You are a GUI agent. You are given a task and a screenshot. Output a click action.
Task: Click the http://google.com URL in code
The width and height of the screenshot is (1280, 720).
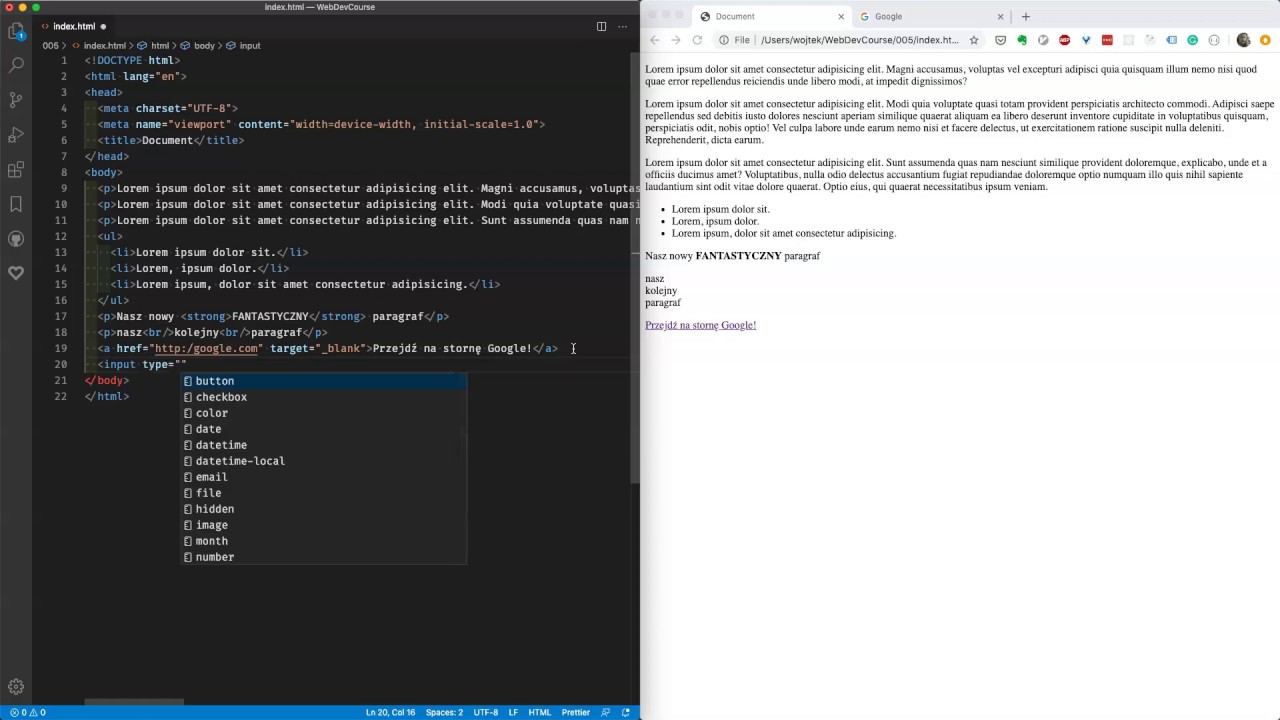[206, 348]
